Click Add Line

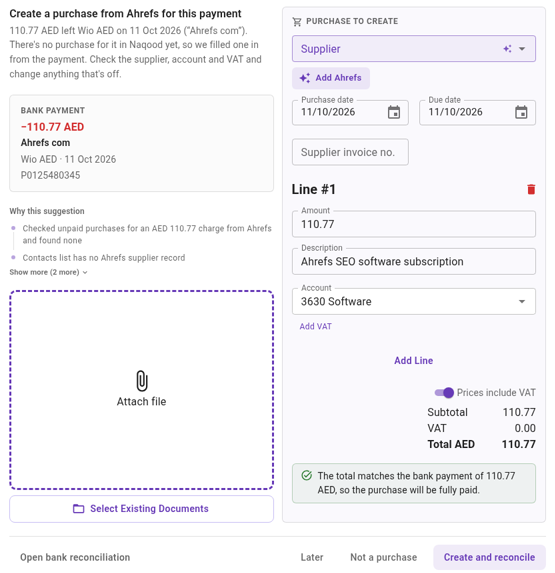tap(413, 361)
